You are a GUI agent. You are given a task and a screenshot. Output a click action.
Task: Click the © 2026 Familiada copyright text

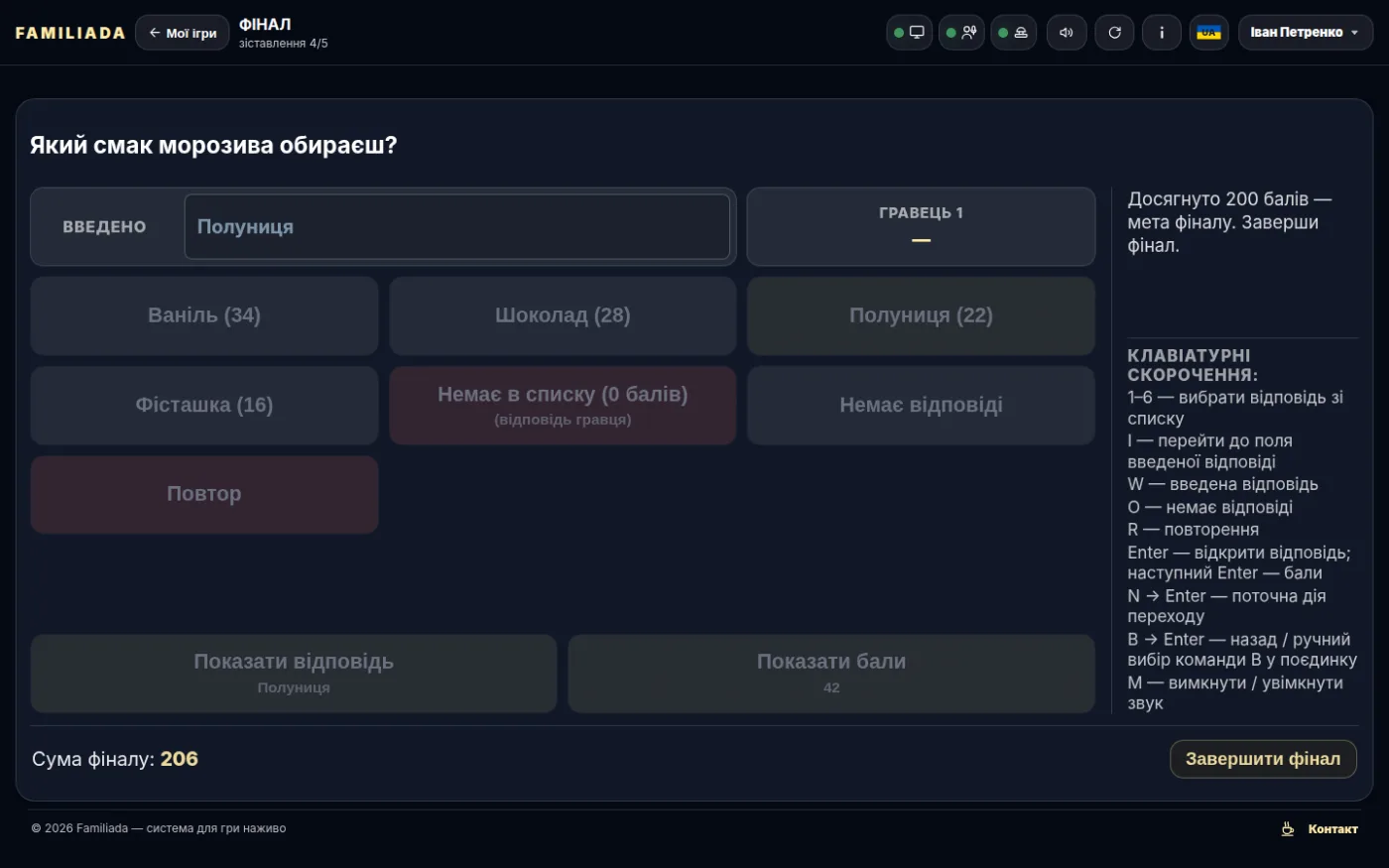[x=159, y=828]
